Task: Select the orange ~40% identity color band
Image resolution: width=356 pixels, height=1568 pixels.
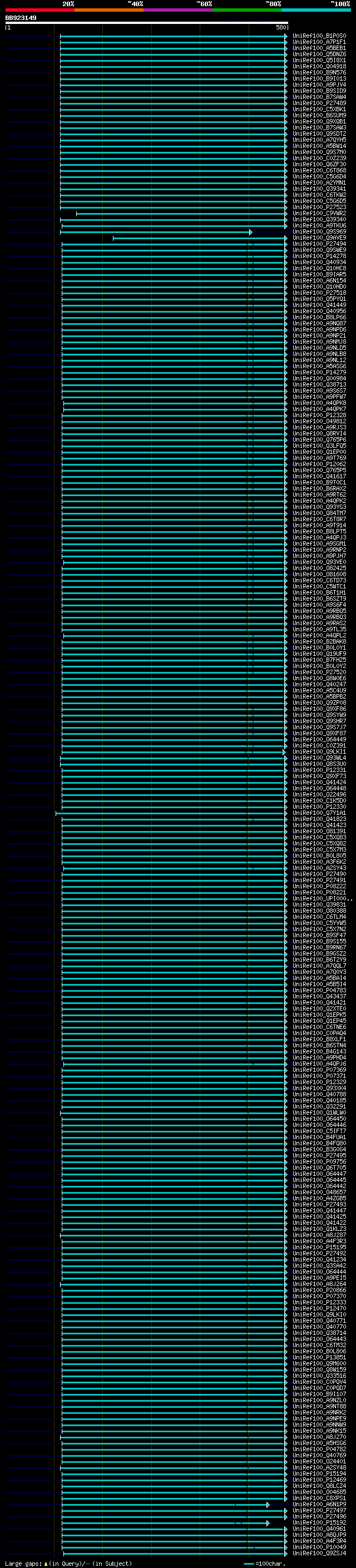Action: coord(109,11)
